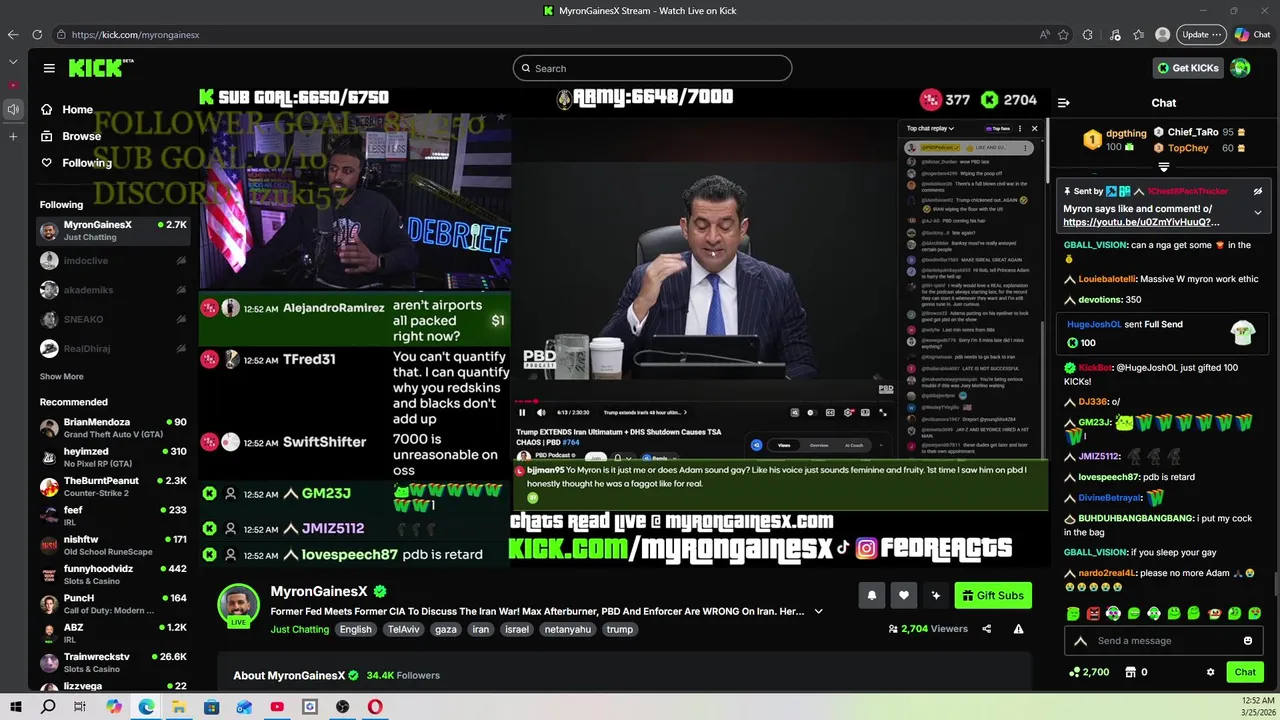Click the browser Update button
The height and width of the screenshot is (720, 1280).
point(1201,34)
